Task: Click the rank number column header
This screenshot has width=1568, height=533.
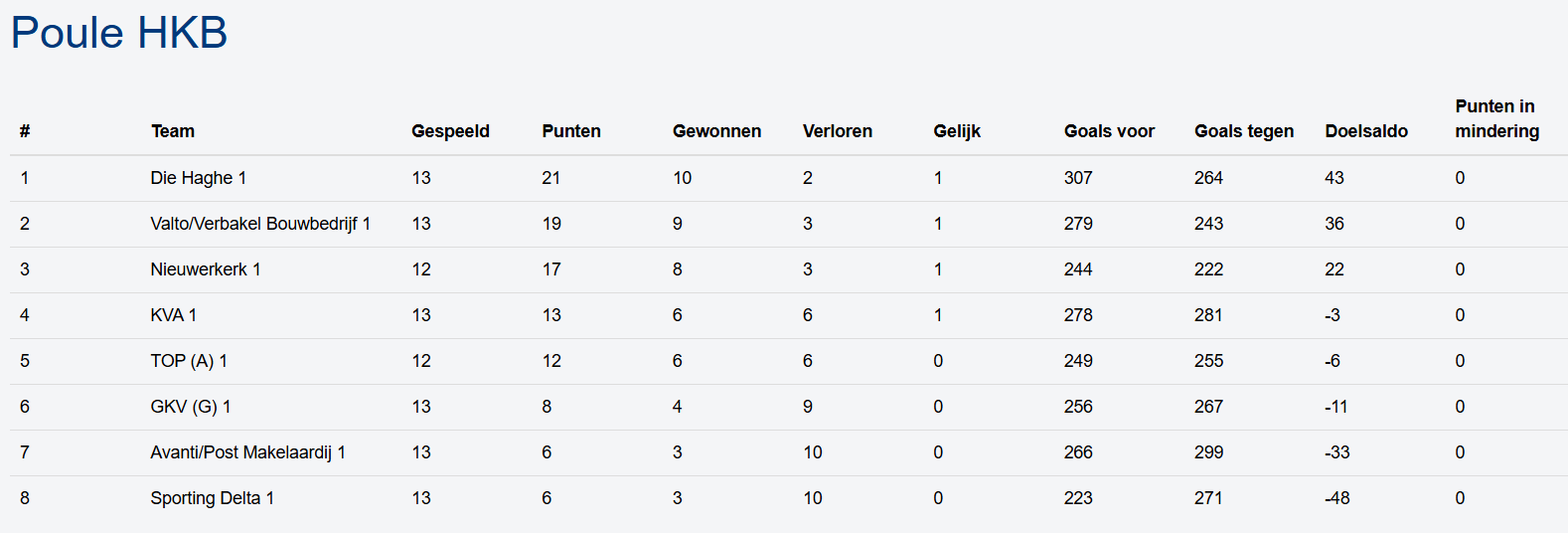Action: (25, 131)
